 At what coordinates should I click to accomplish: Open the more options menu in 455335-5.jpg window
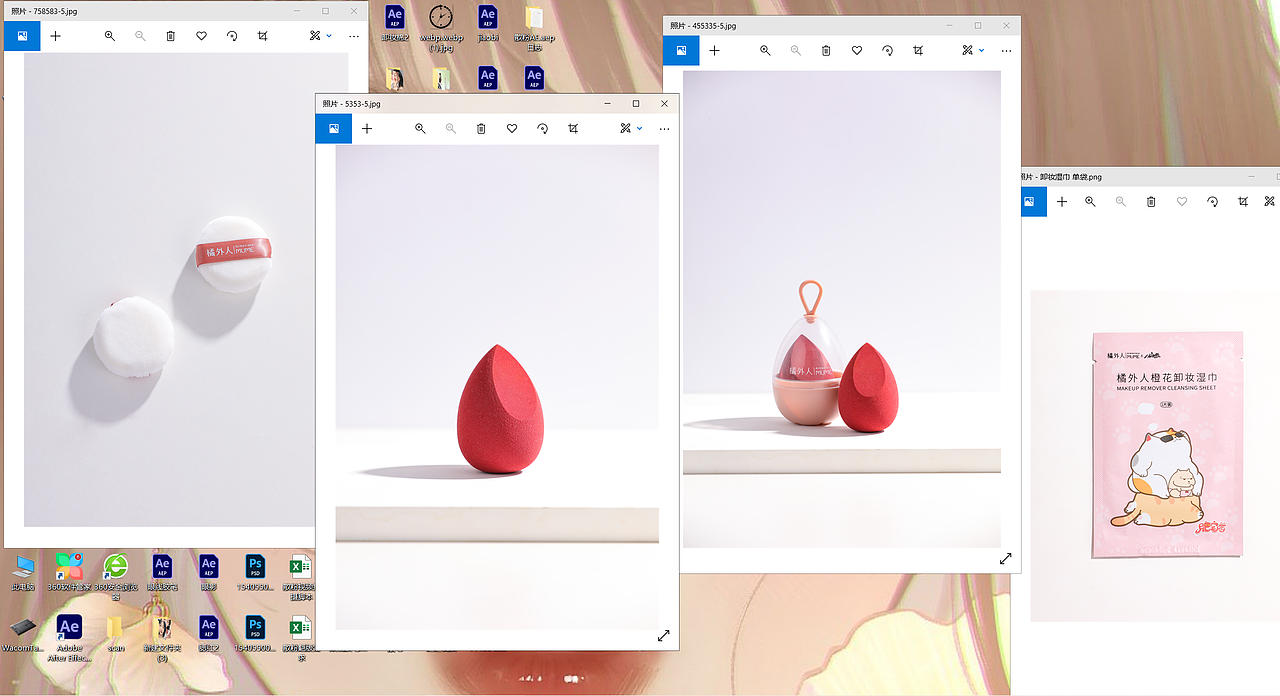pyautogui.click(x=1006, y=50)
